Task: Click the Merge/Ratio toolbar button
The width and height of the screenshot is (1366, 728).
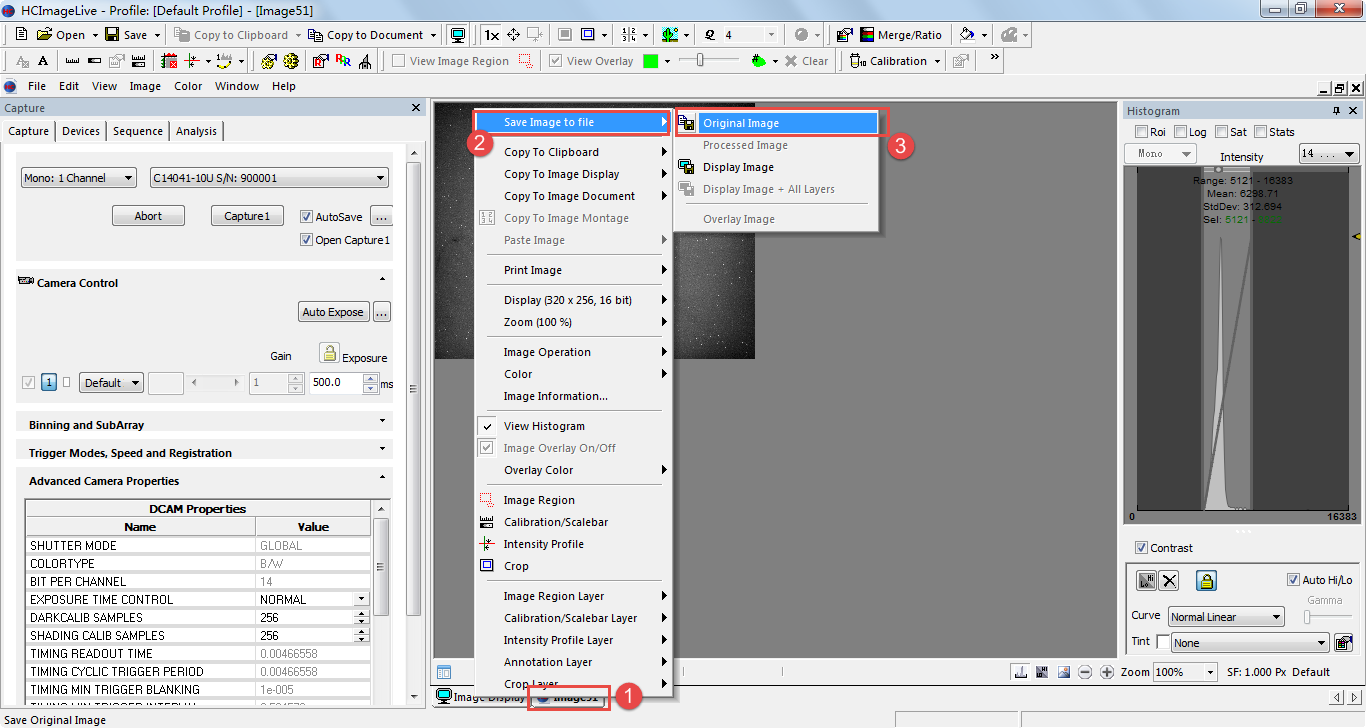Action: (x=899, y=35)
